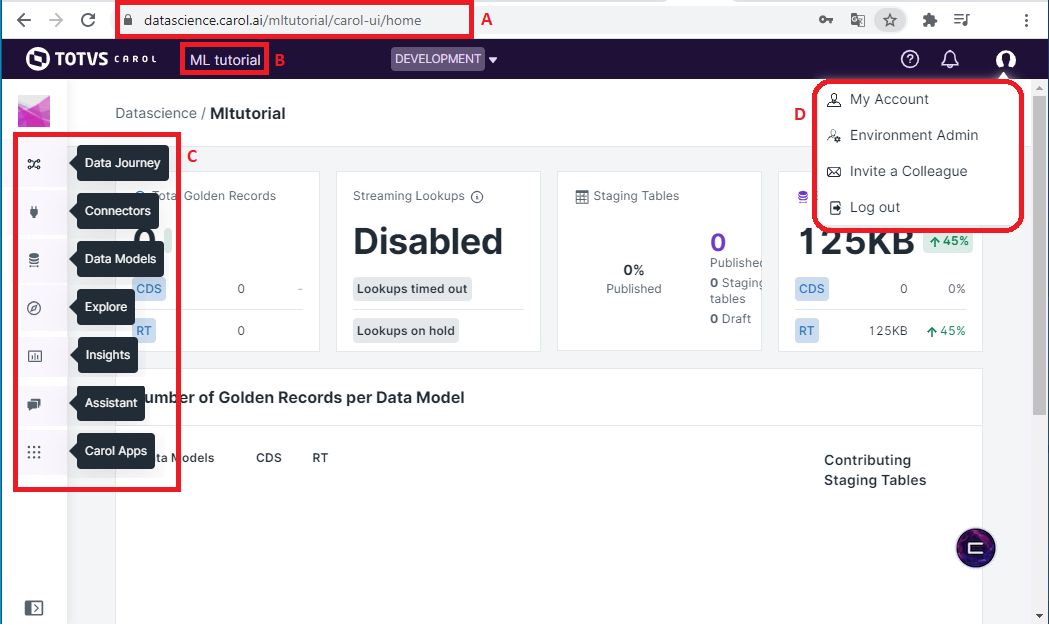Click the green 45% increase badge

tap(948, 242)
